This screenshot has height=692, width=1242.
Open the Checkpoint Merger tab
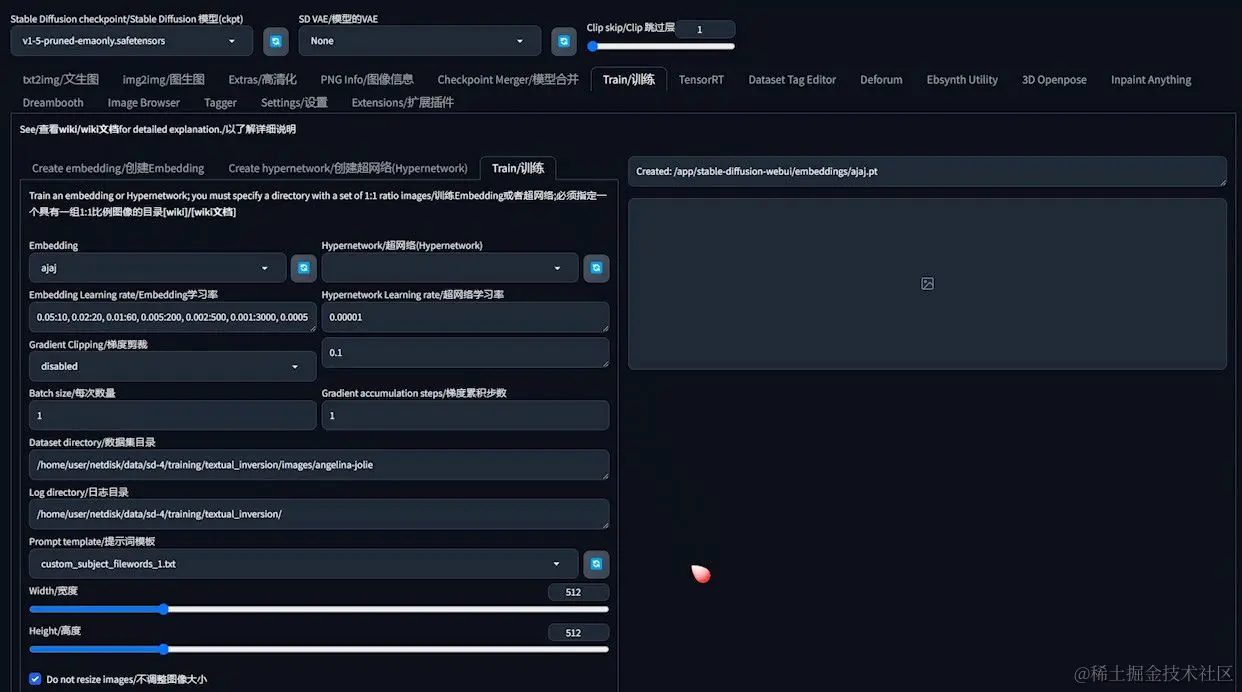[x=508, y=80]
